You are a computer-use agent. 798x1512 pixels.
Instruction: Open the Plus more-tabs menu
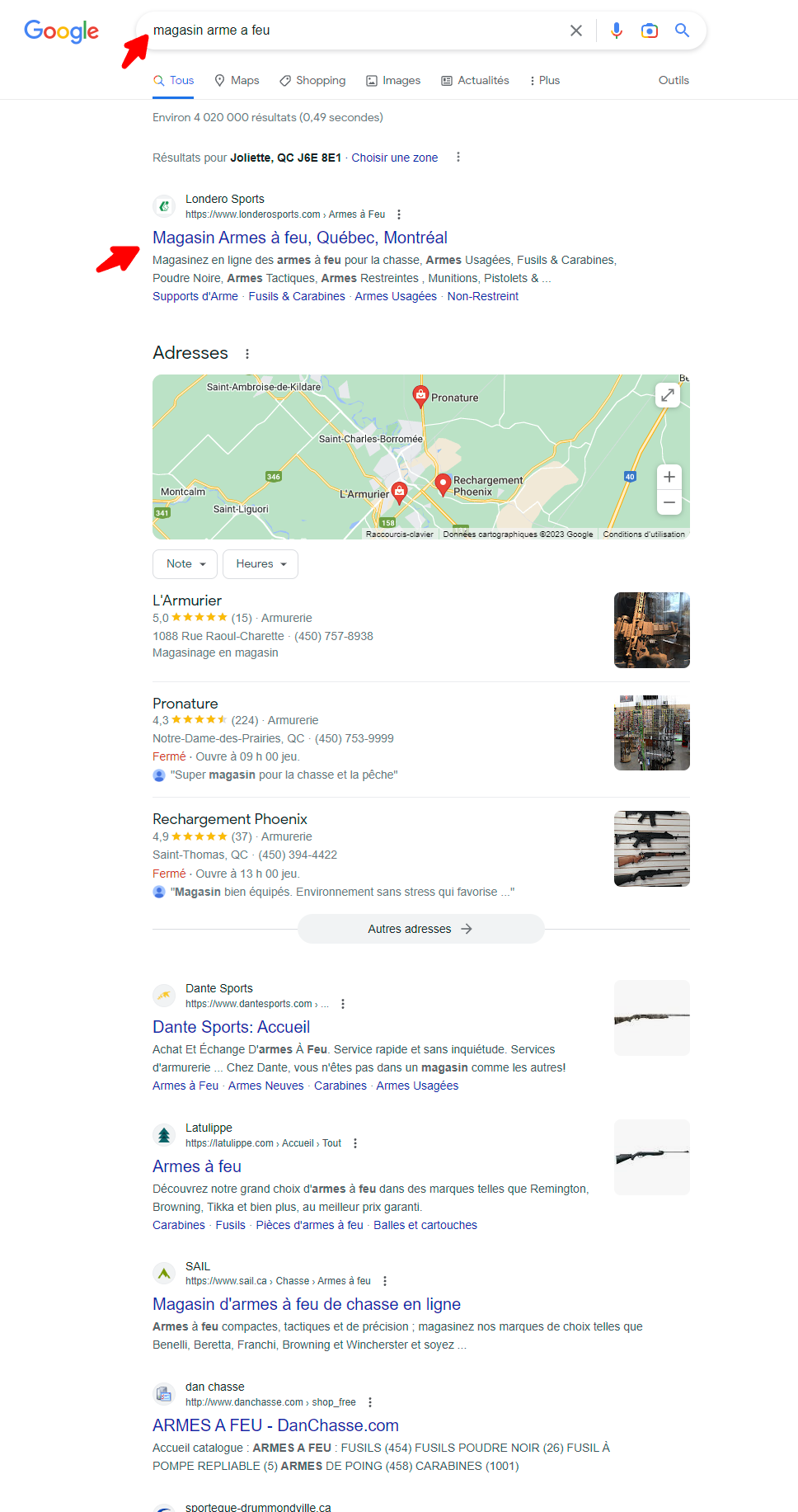pos(544,81)
